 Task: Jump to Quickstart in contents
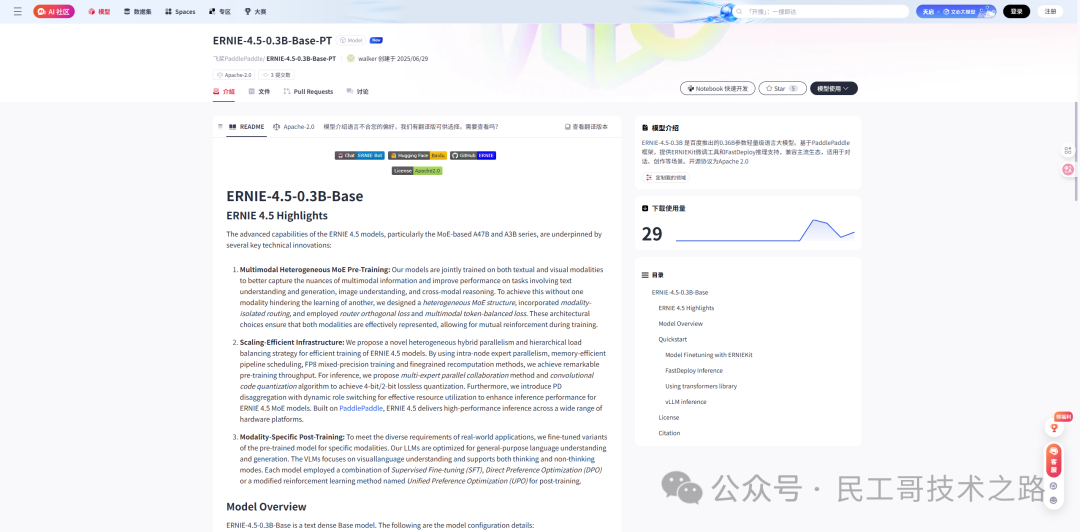(672, 340)
